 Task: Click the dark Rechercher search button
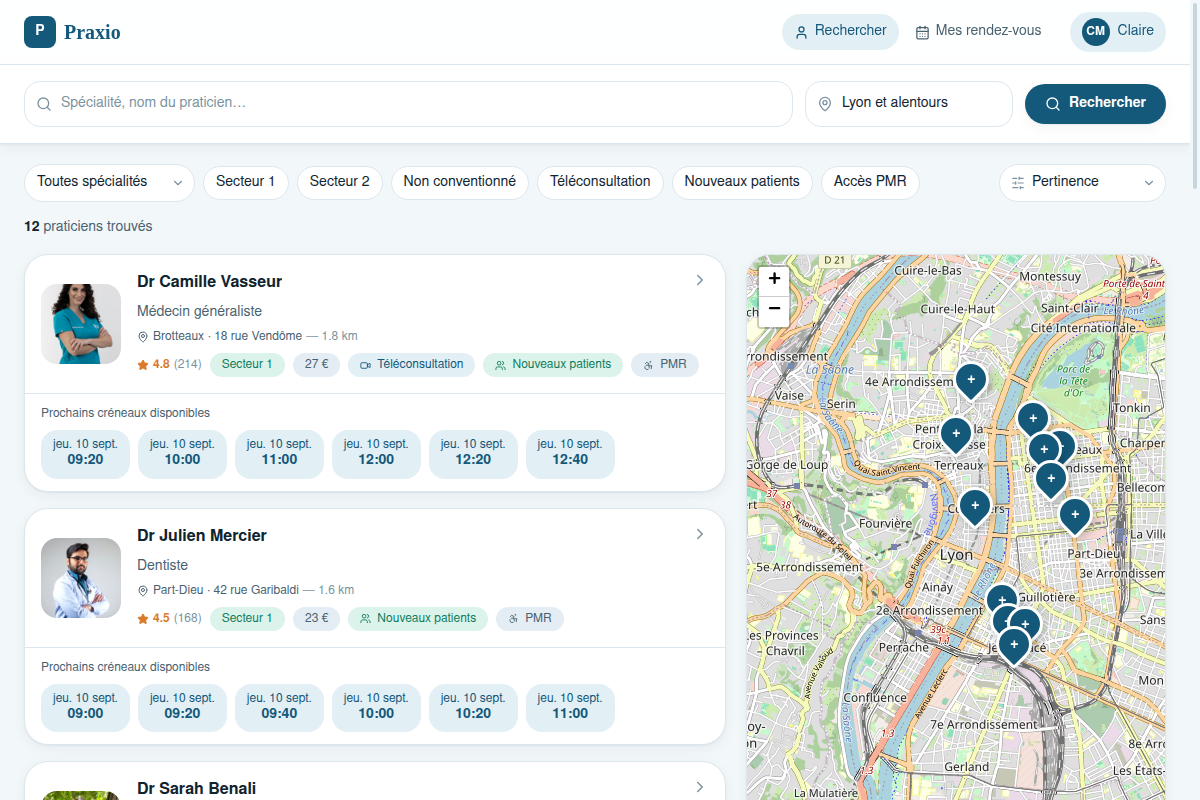click(1095, 103)
